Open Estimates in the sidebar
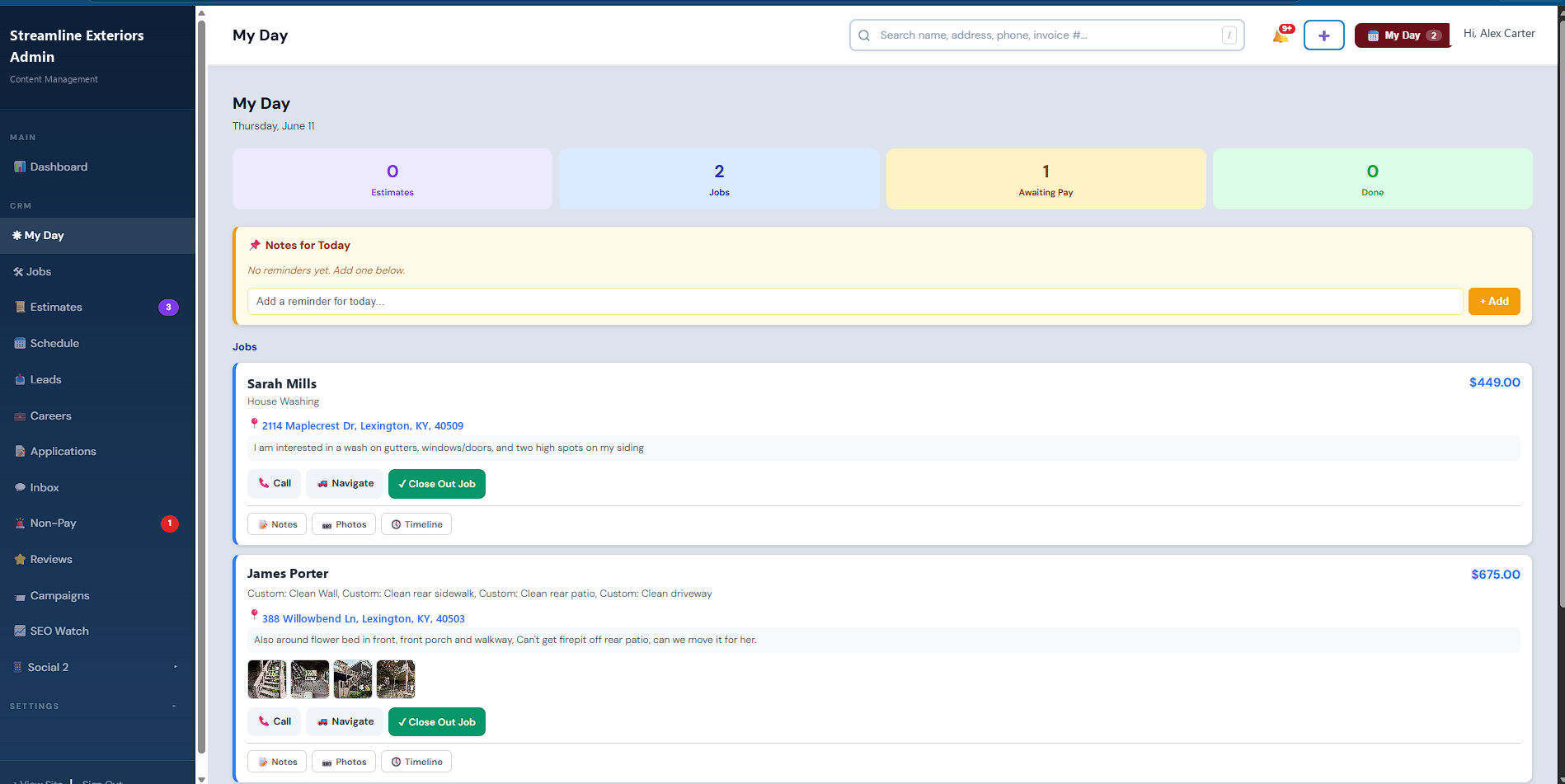1565x784 pixels. pyautogui.click(x=97, y=307)
